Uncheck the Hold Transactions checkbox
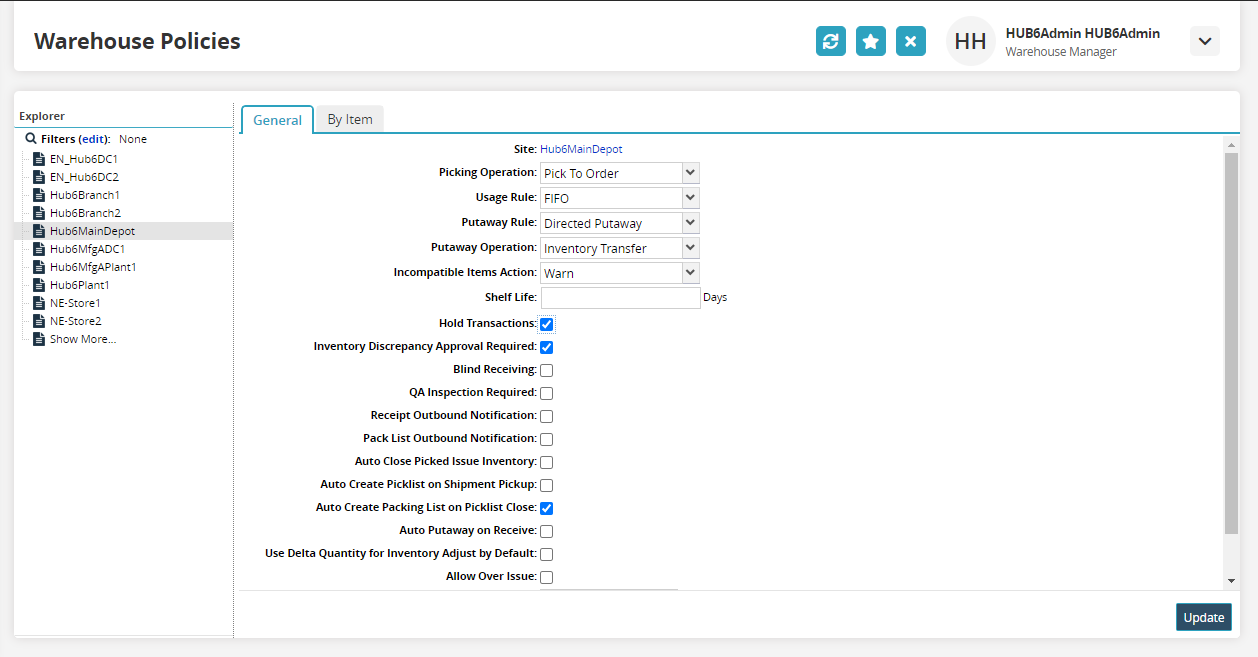1258x657 pixels. [547, 324]
